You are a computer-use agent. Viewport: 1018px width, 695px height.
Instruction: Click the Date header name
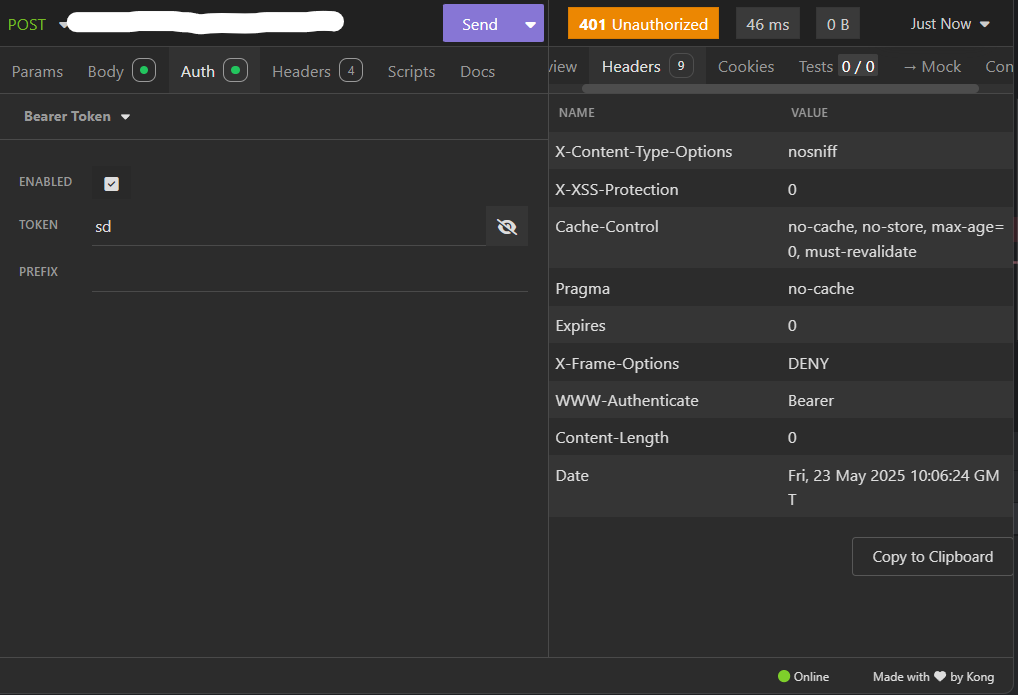click(572, 475)
